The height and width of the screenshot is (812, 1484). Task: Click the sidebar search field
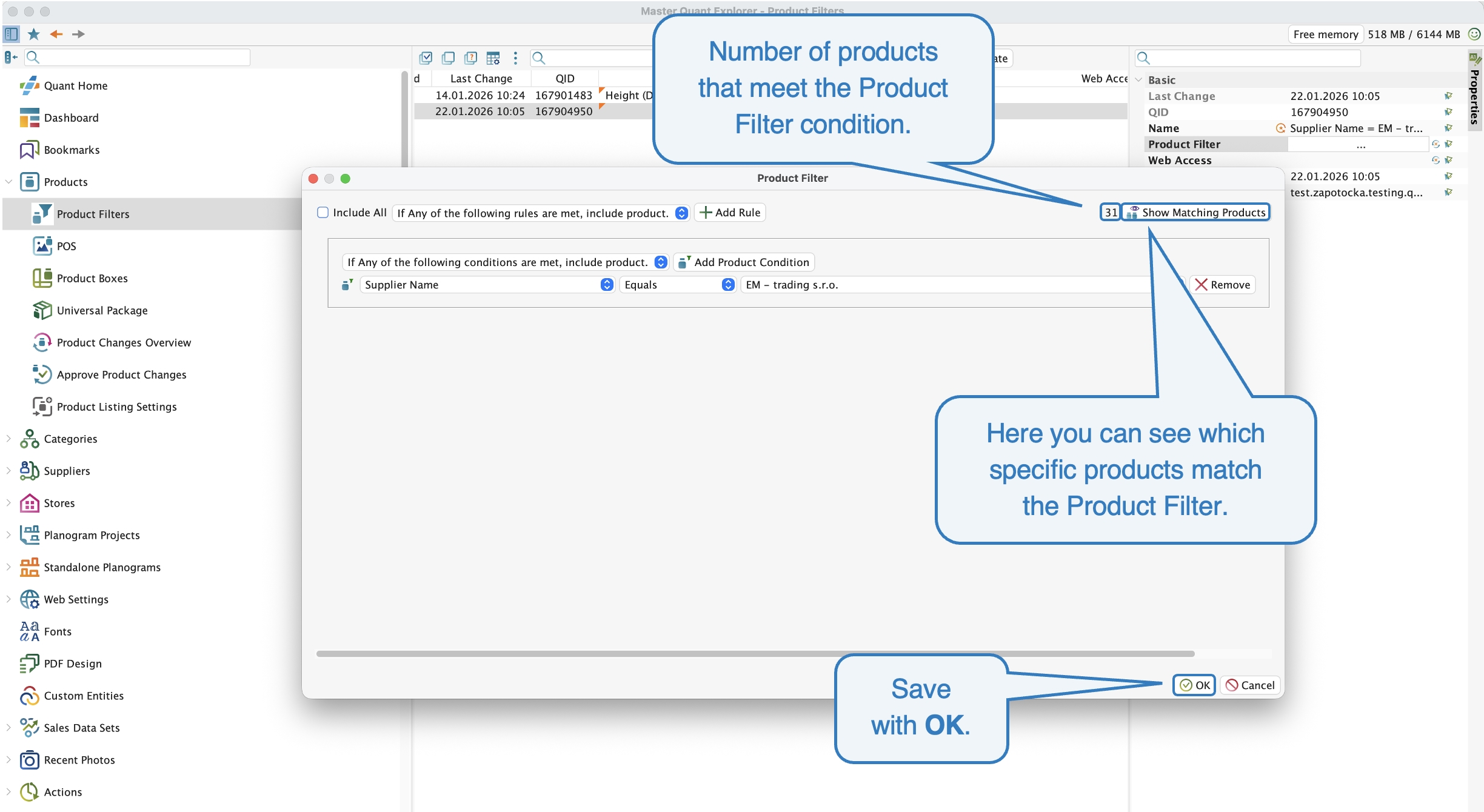tap(138, 58)
